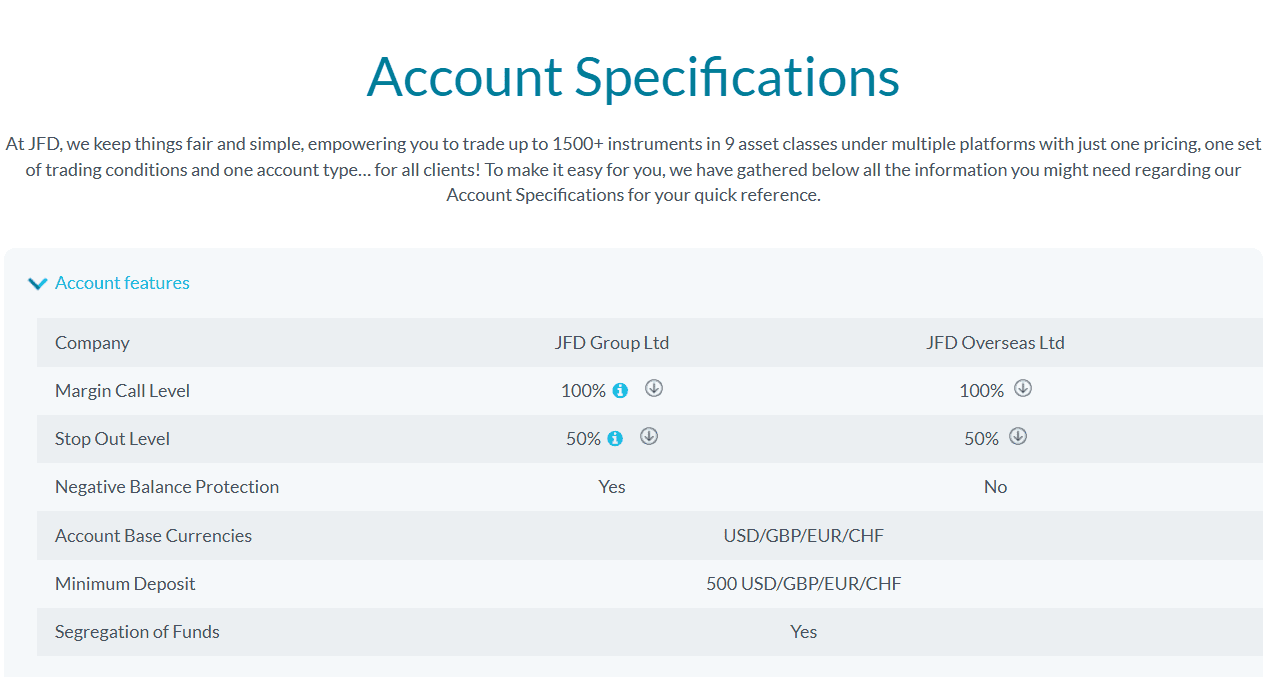This screenshot has height=677, width=1268.
Task: Click the info icon beside JFD Group Stop Out Level
Action: click(x=614, y=438)
